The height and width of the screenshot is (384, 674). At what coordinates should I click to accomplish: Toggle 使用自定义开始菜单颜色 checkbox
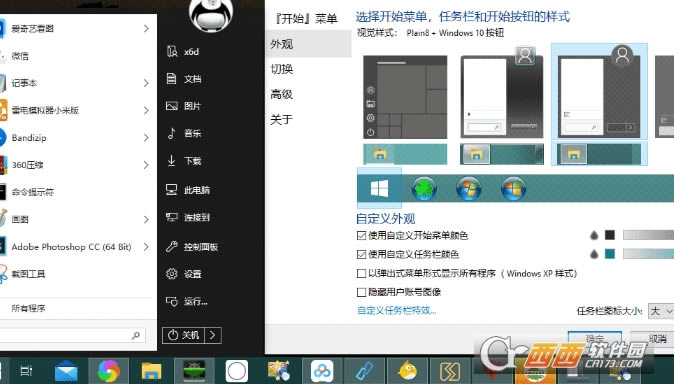pos(362,235)
